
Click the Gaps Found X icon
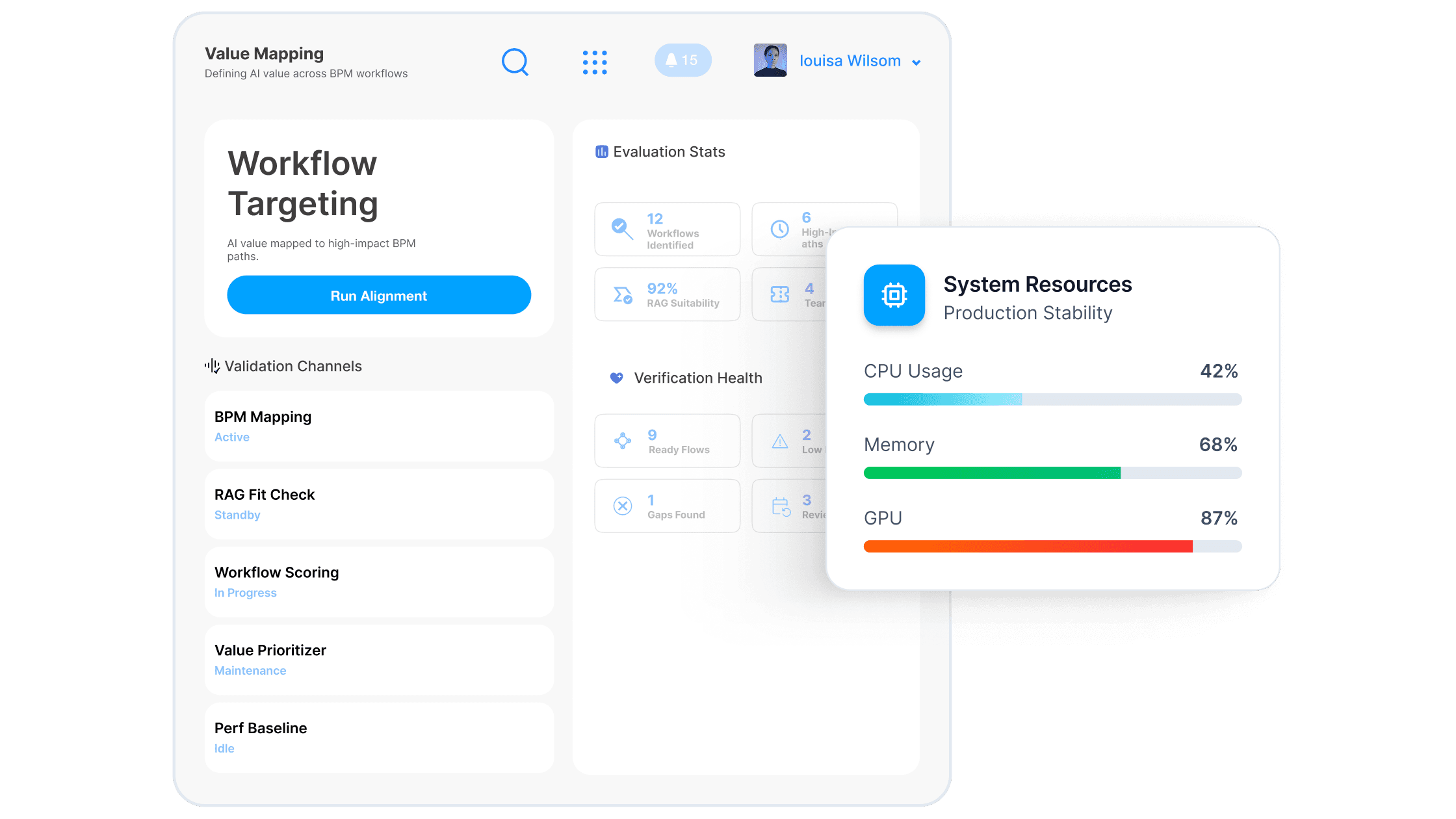pos(622,506)
